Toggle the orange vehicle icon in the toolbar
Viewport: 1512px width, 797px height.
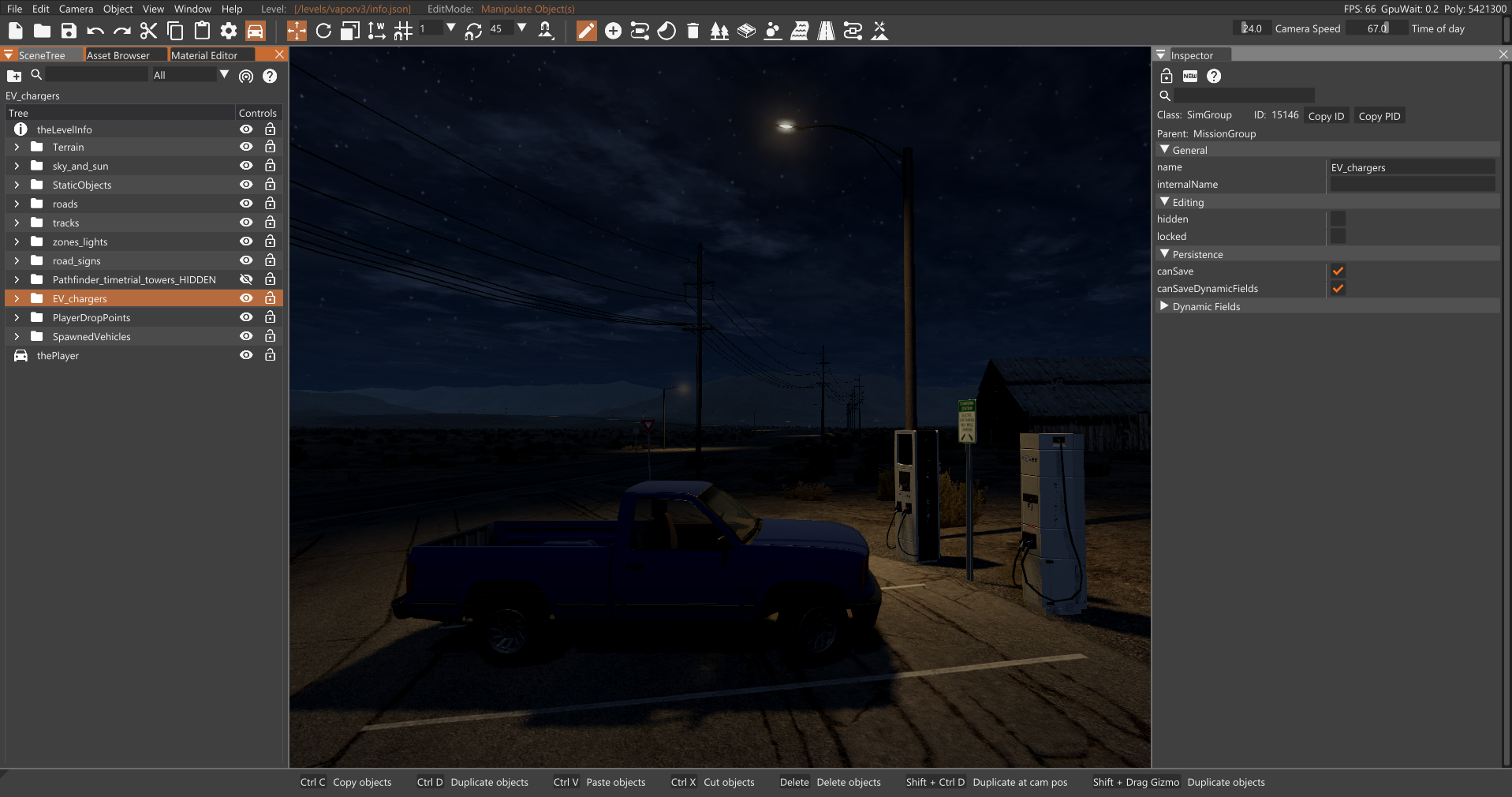(256, 31)
